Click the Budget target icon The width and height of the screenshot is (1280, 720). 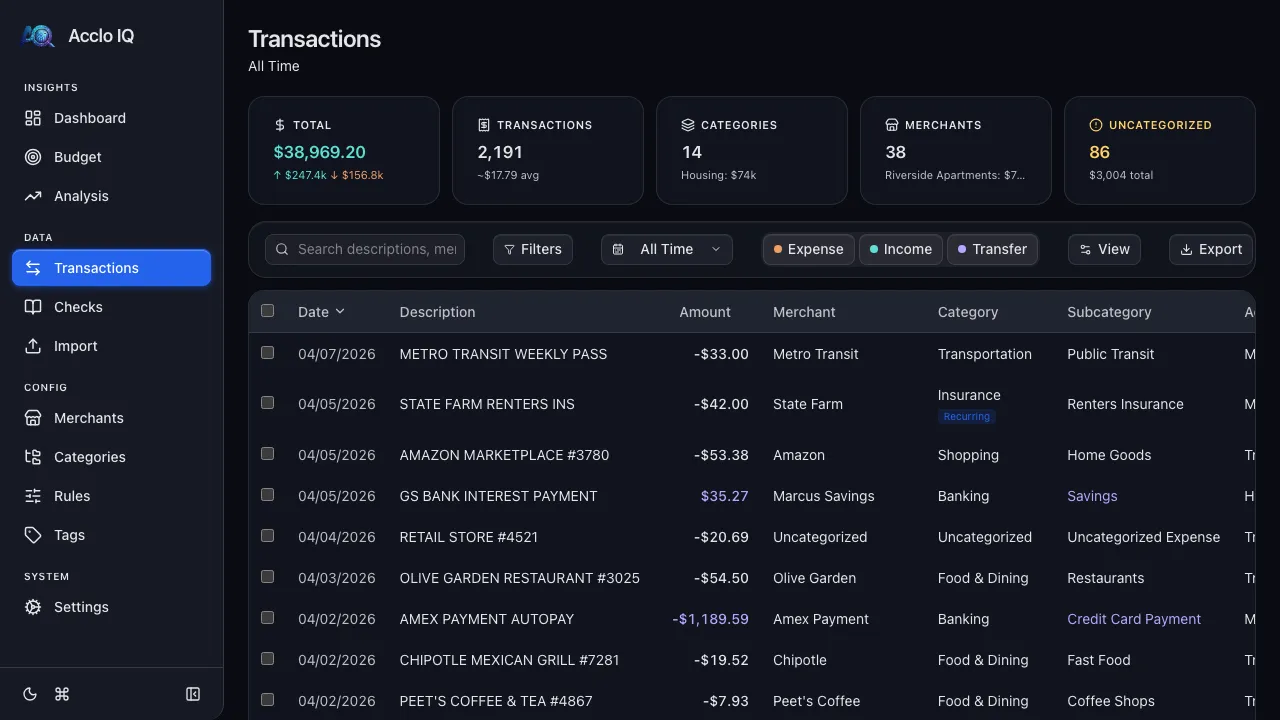coord(33,157)
